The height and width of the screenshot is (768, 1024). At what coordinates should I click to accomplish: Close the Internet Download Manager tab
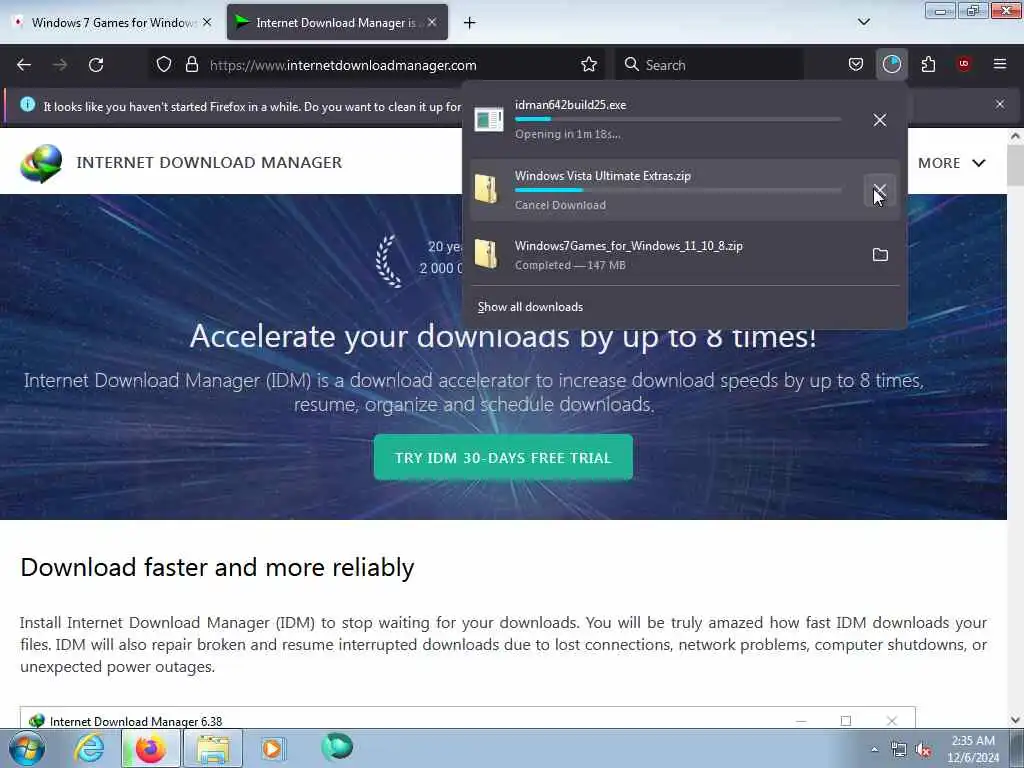coord(432,22)
